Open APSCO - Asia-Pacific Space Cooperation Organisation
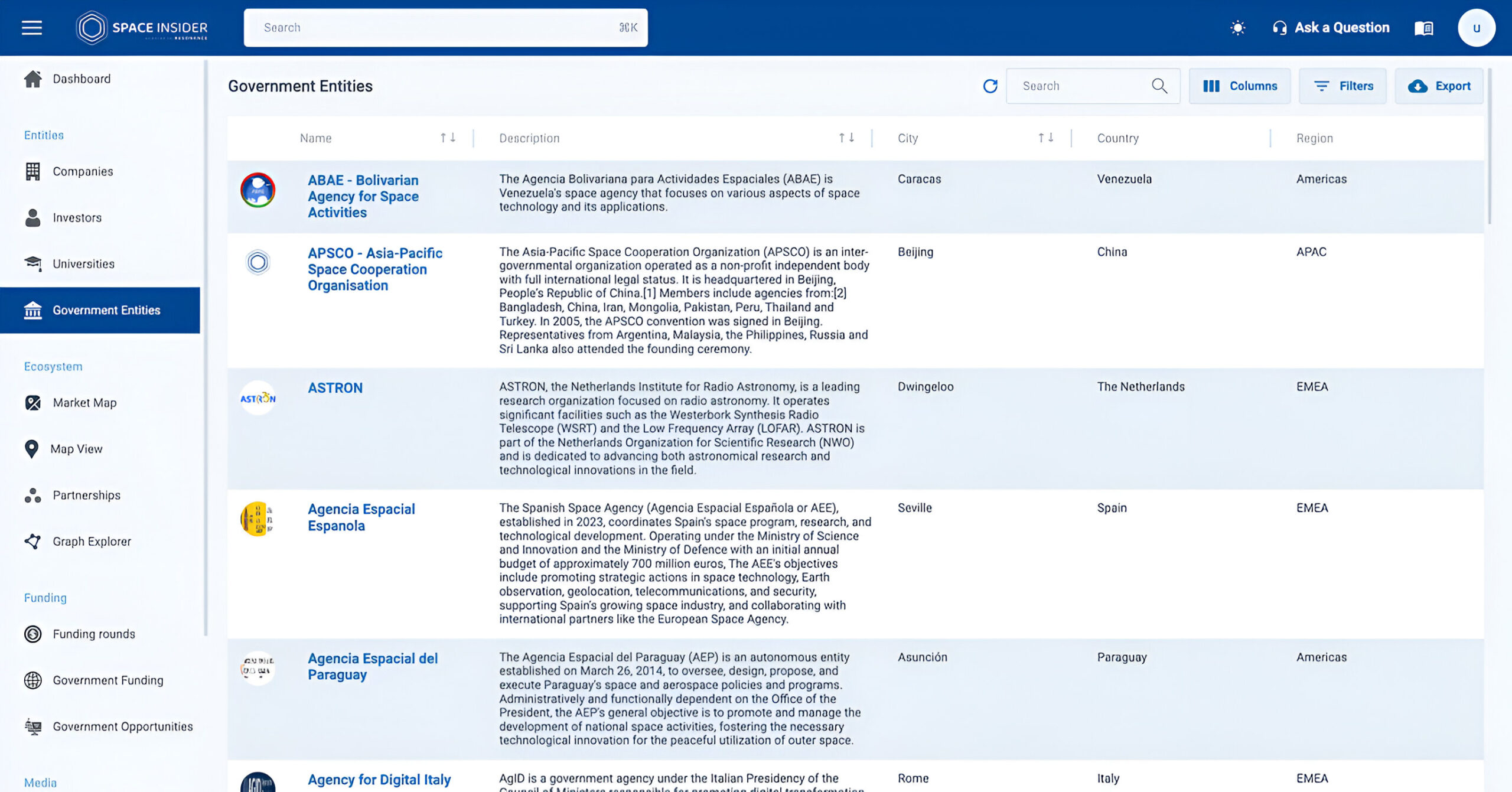The width and height of the screenshot is (1512, 792). [375, 269]
